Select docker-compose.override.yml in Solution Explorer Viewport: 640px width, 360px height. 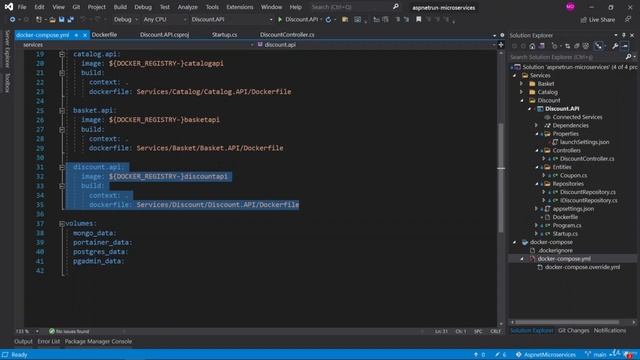(x=582, y=267)
